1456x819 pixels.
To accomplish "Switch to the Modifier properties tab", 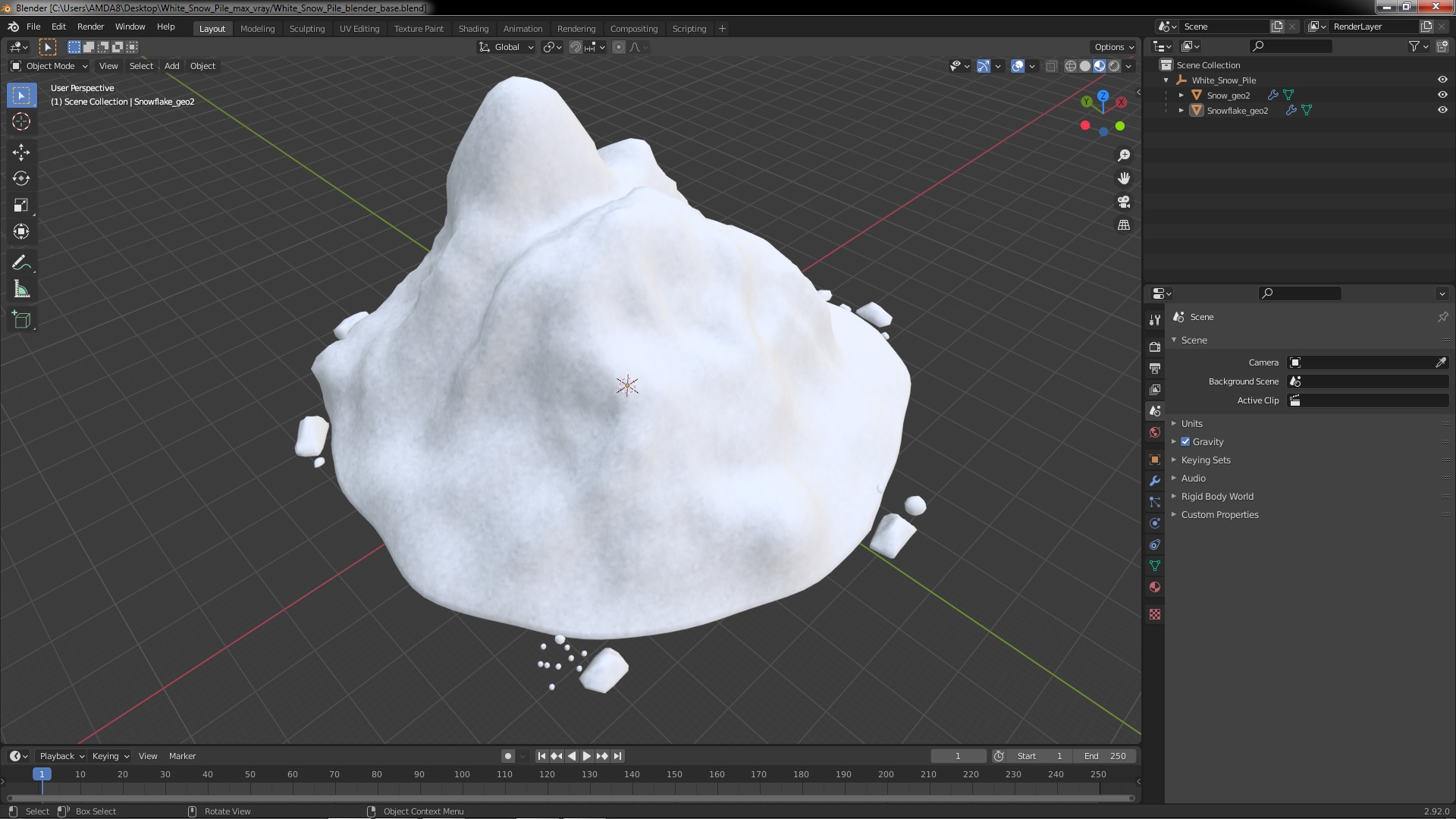I will tap(1155, 481).
